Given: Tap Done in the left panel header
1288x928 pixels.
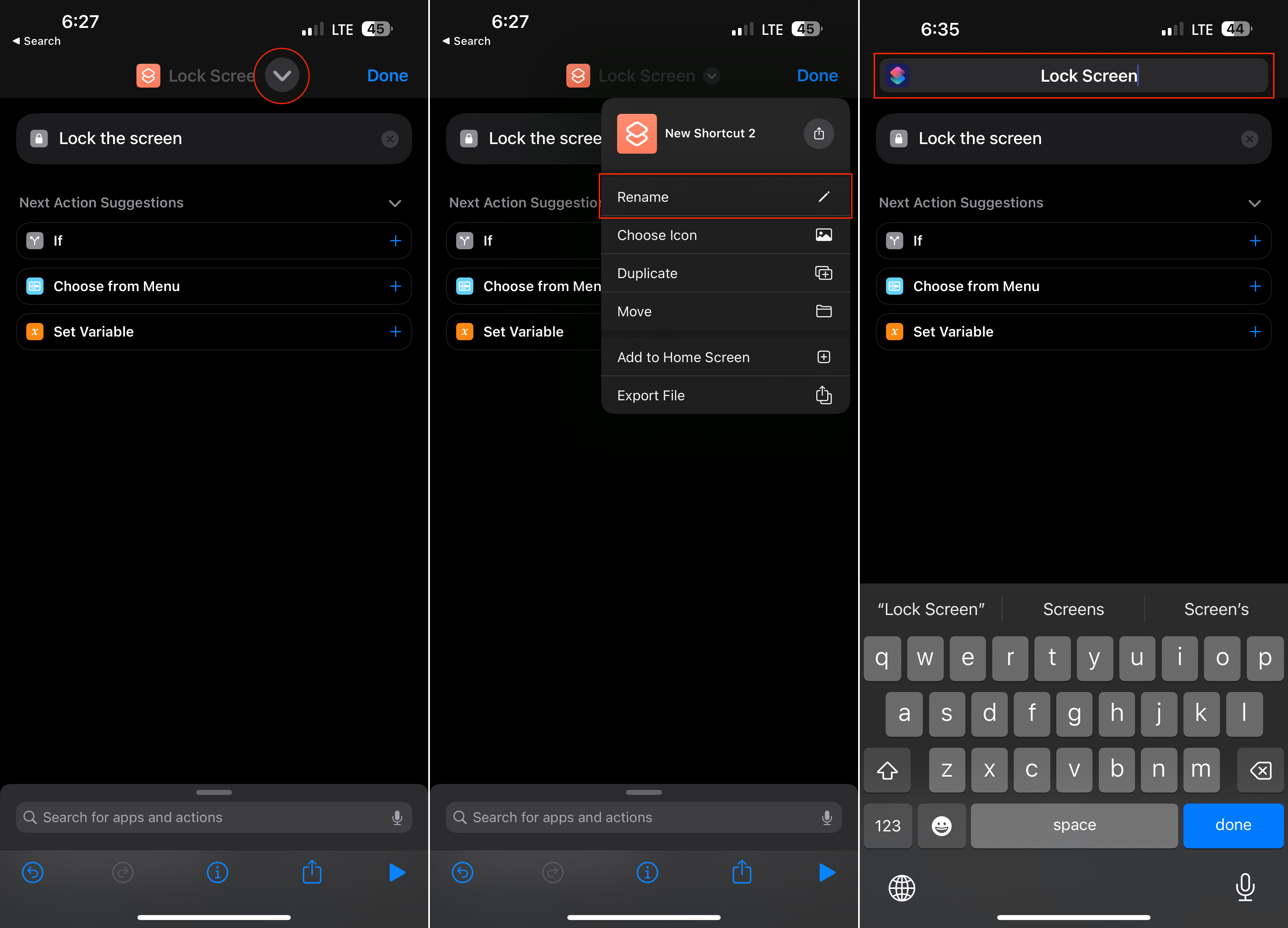Looking at the screenshot, I should pos(387,76).
